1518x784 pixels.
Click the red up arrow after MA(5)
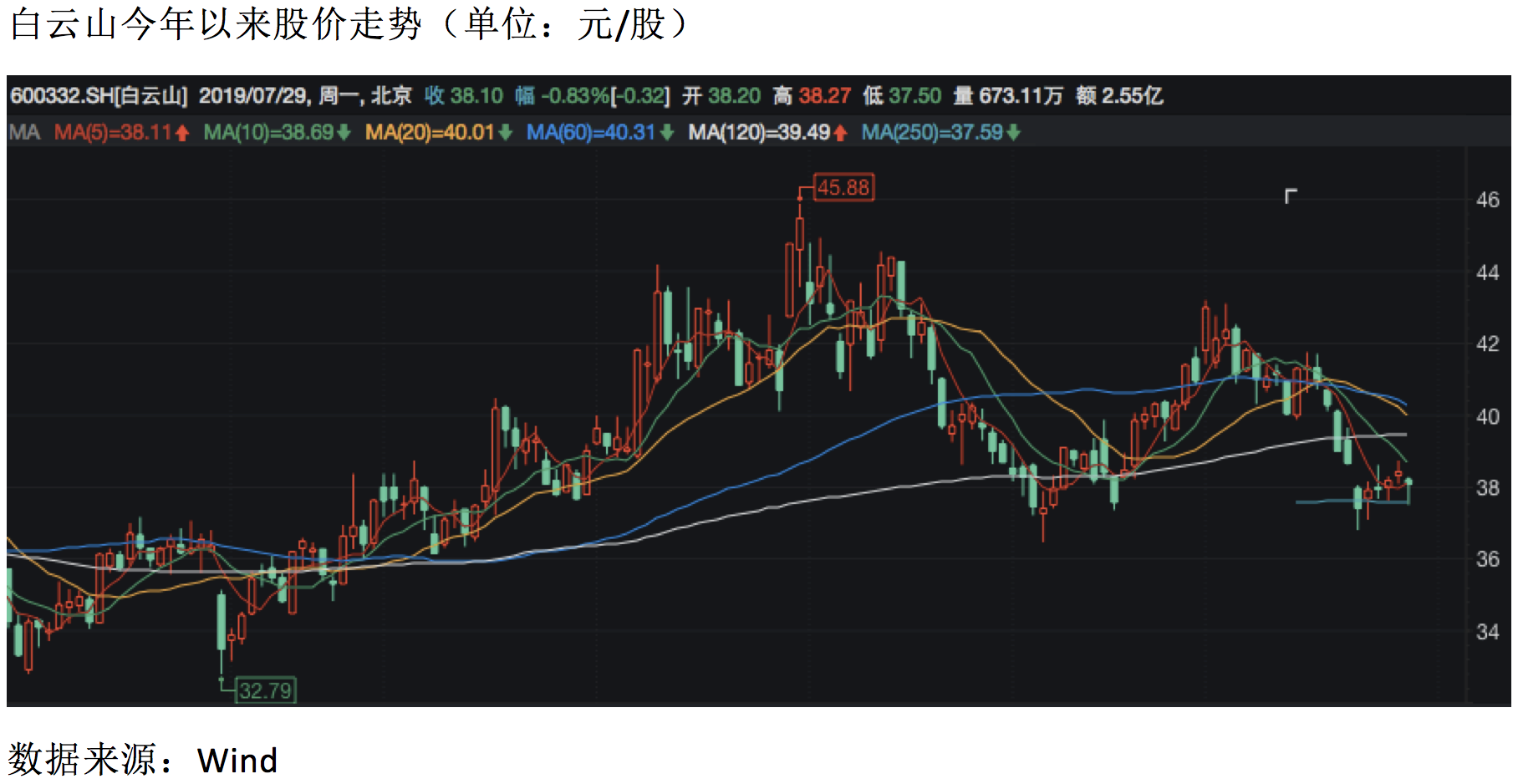click(x=182, y=133)
